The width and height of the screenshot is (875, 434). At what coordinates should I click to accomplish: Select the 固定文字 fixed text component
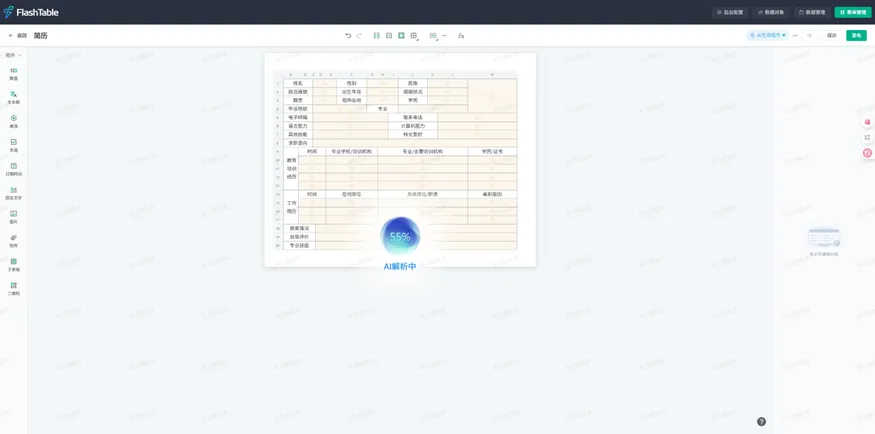13,193
